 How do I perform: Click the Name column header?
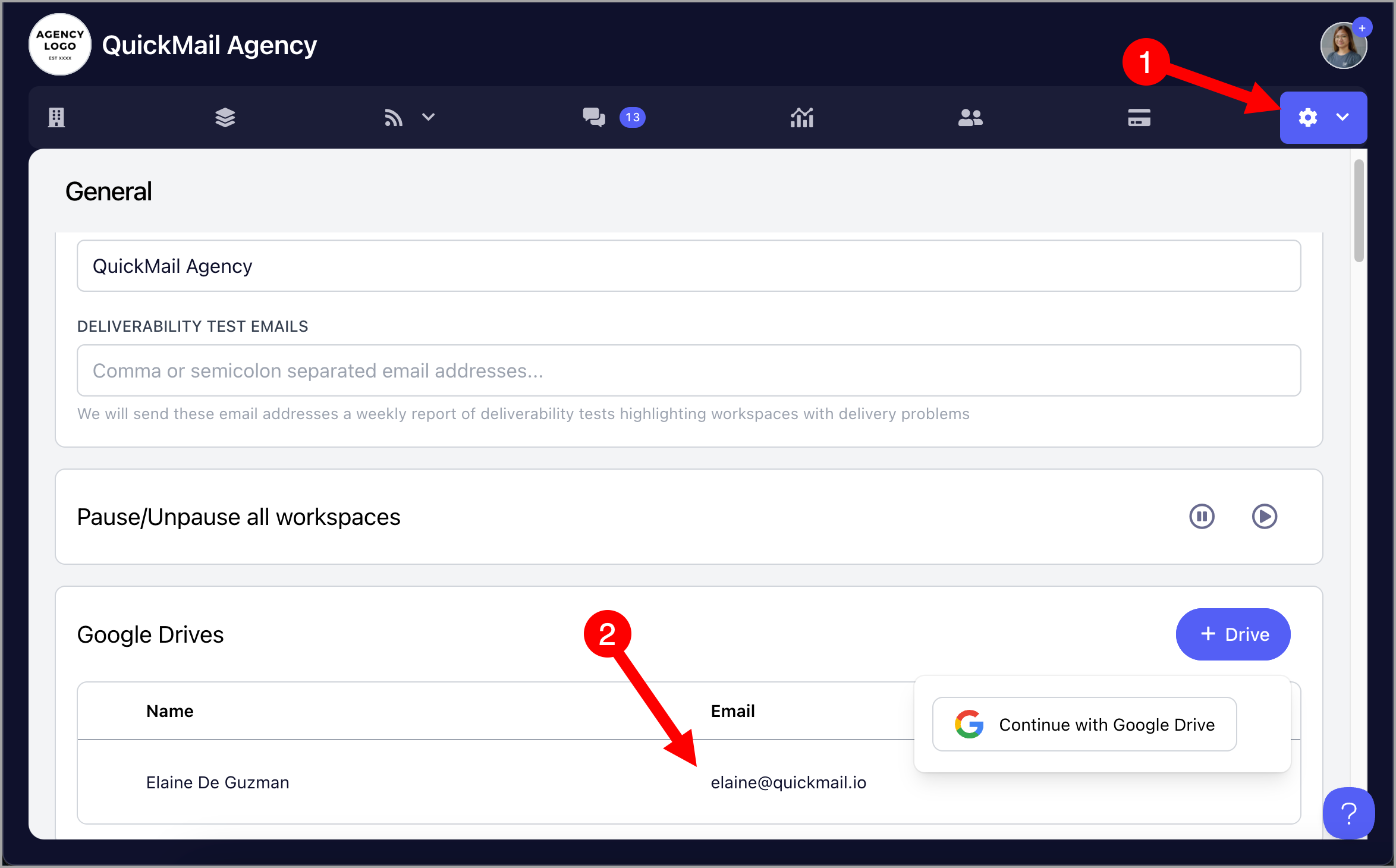[170, 711]
